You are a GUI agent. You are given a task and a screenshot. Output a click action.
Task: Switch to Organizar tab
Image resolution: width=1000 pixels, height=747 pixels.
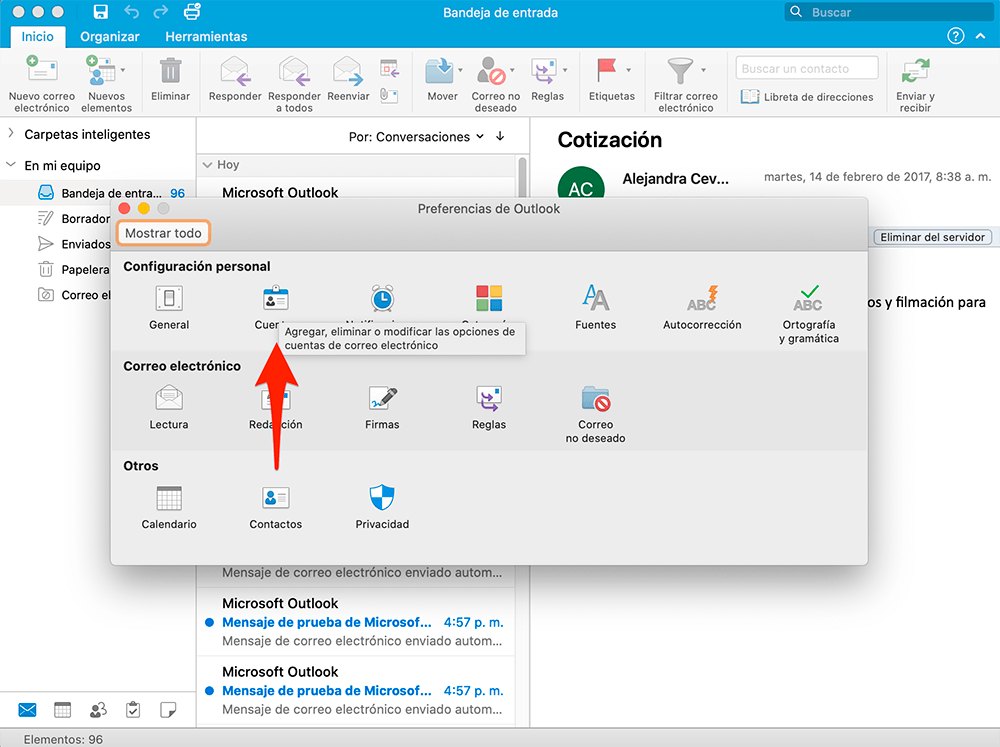pyautogui.click(x=110, y=36)
